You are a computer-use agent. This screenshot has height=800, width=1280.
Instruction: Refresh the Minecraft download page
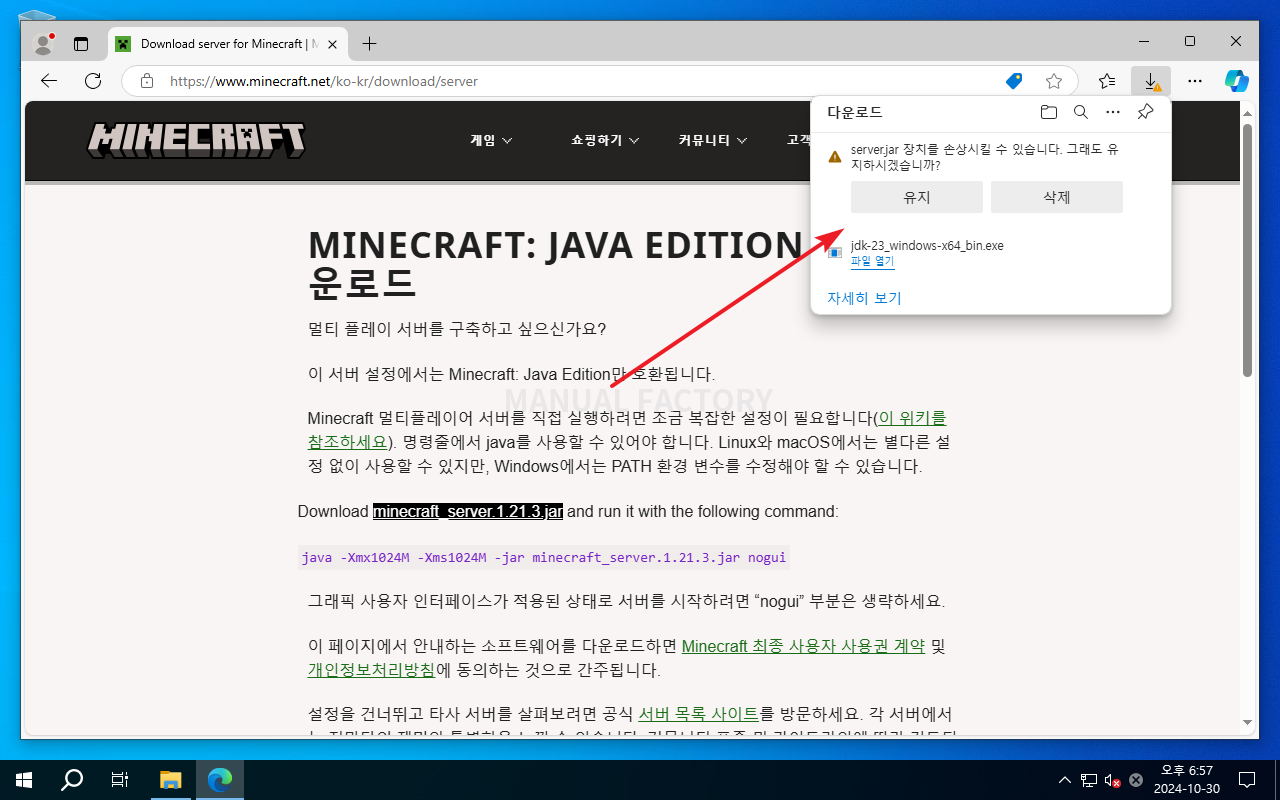coord(93,81)
